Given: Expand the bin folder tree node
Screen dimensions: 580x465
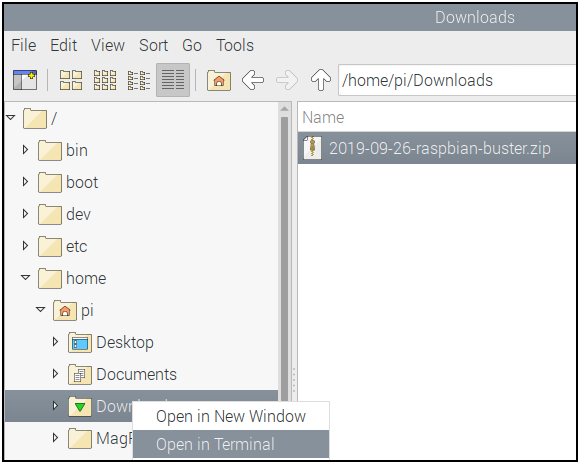Looking at the screenshot, I should (x=25, y=150).
